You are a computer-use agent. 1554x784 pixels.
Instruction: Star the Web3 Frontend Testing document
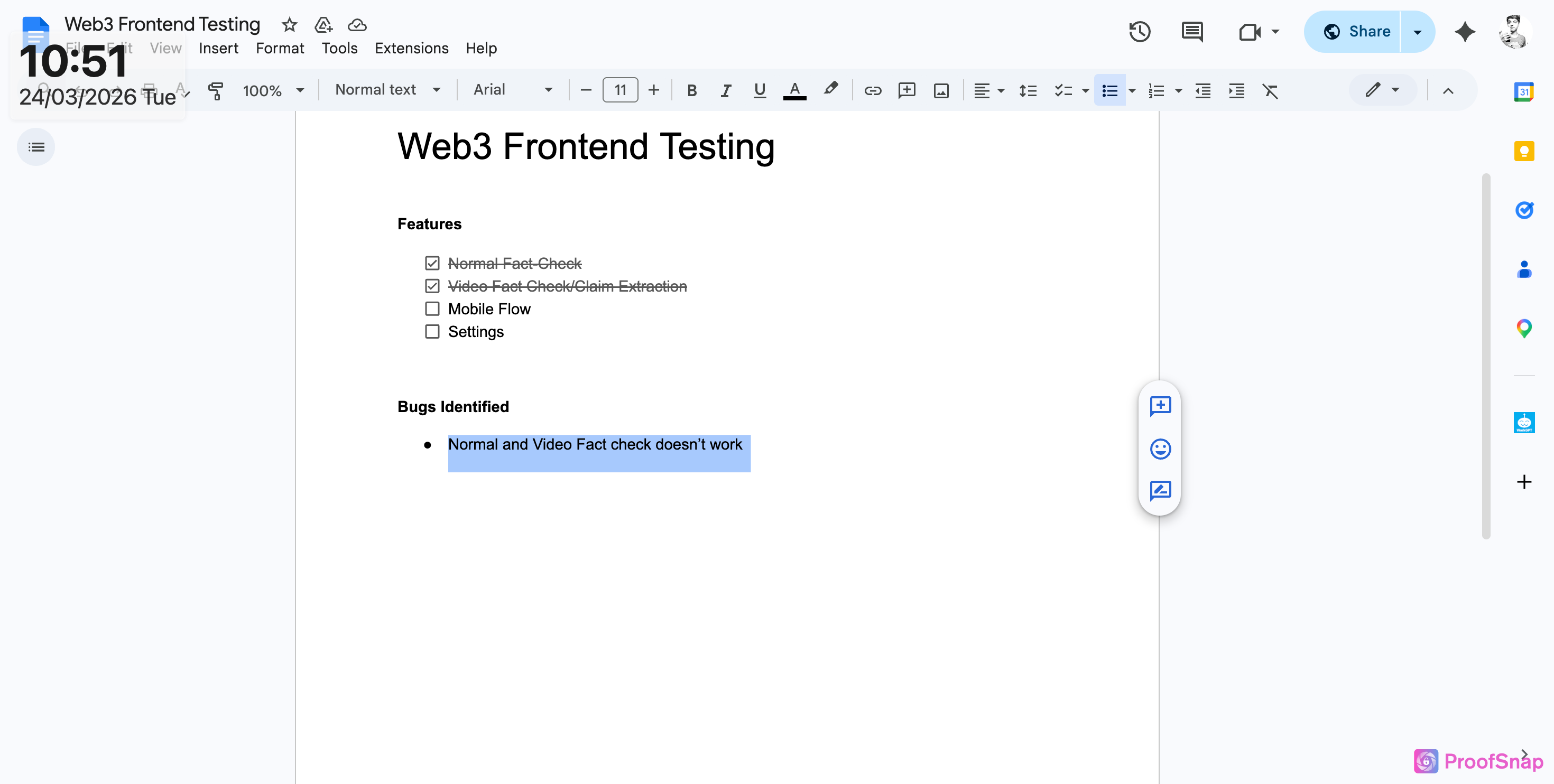click(x=290, y=25)
